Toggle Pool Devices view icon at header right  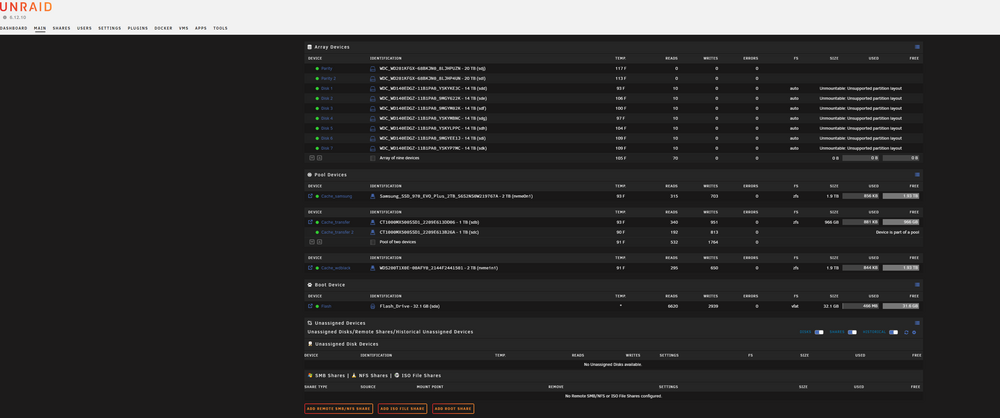point(917,174)
